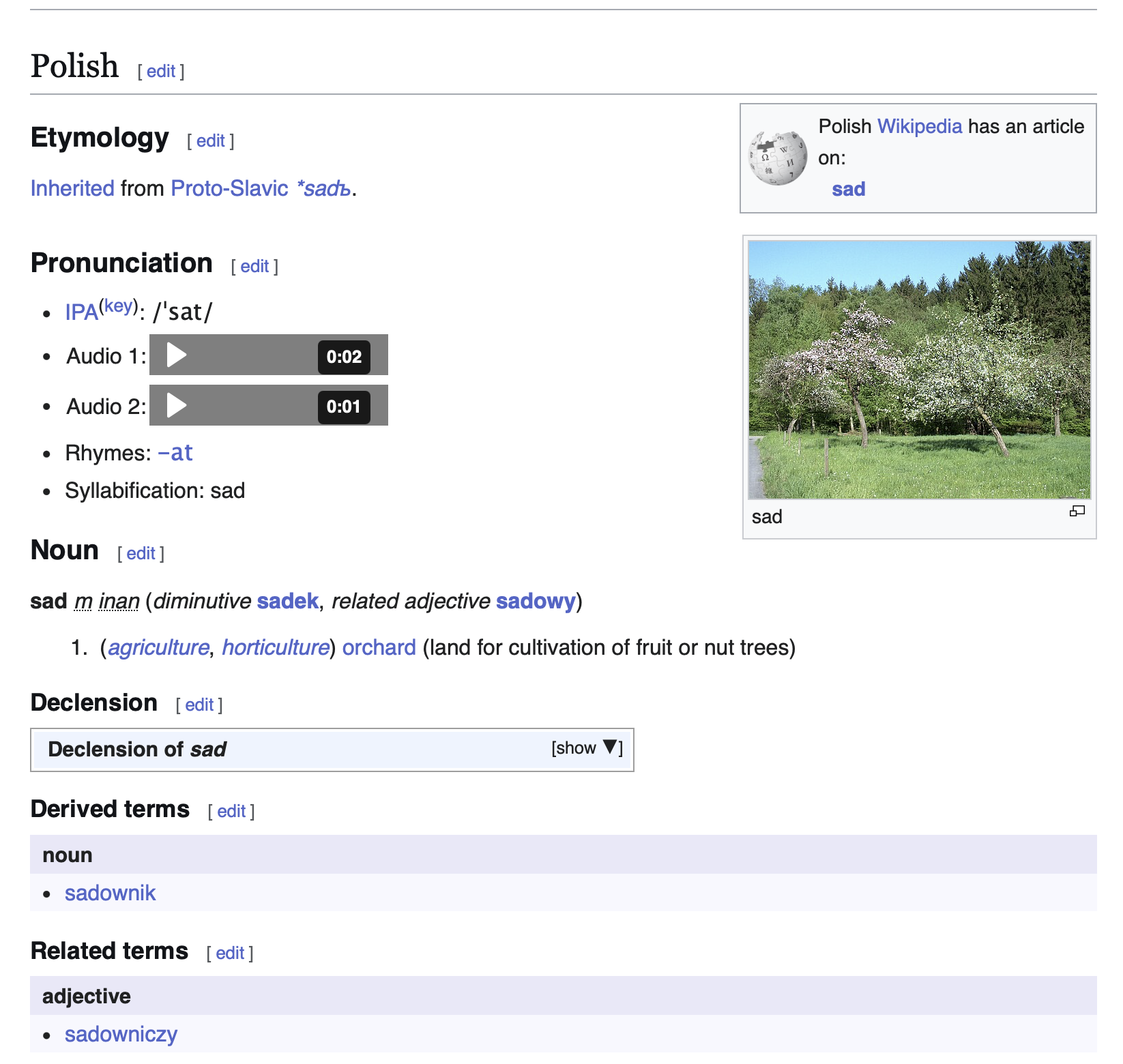Enlarge the orchard image via magnify icon
The image size is (1123, 1064).
[x=1077, y=512]
